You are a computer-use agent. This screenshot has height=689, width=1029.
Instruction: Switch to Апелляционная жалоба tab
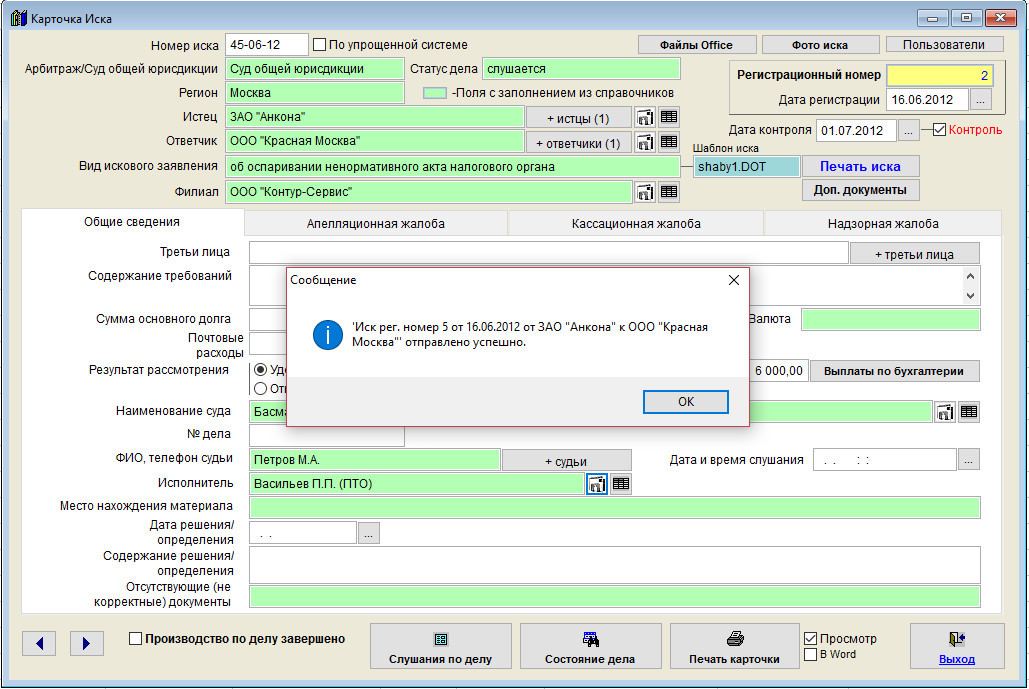[375, 224]
